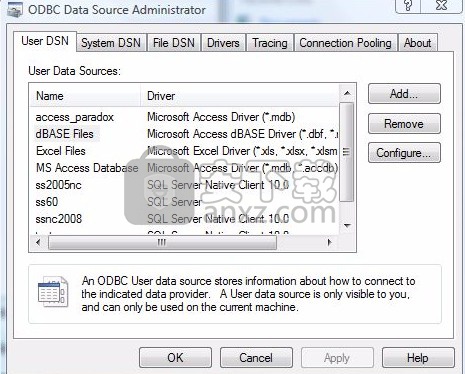Click the Microsoft Excel Driver cell

pos(242,151)
